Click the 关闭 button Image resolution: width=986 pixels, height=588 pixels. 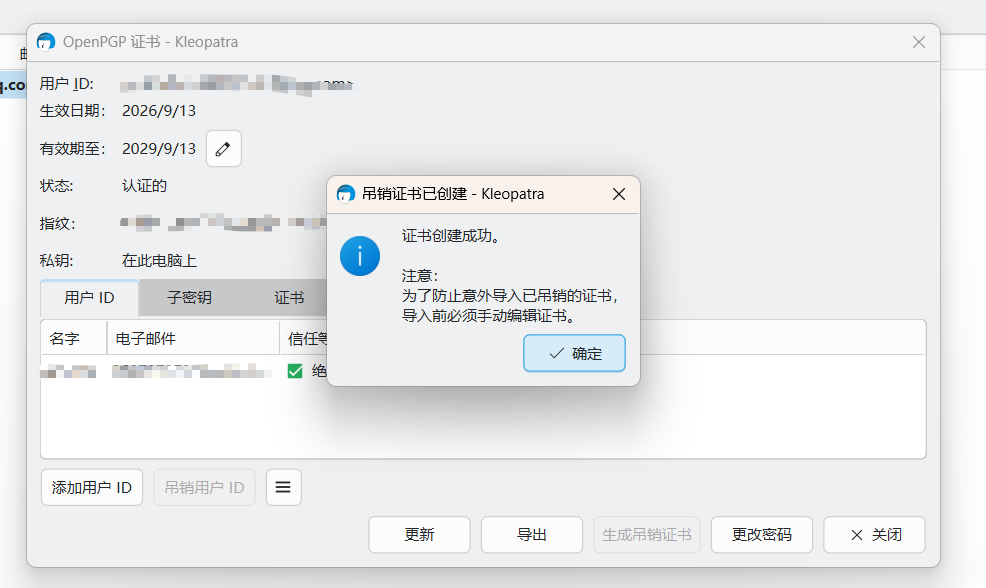coord(875,535)
